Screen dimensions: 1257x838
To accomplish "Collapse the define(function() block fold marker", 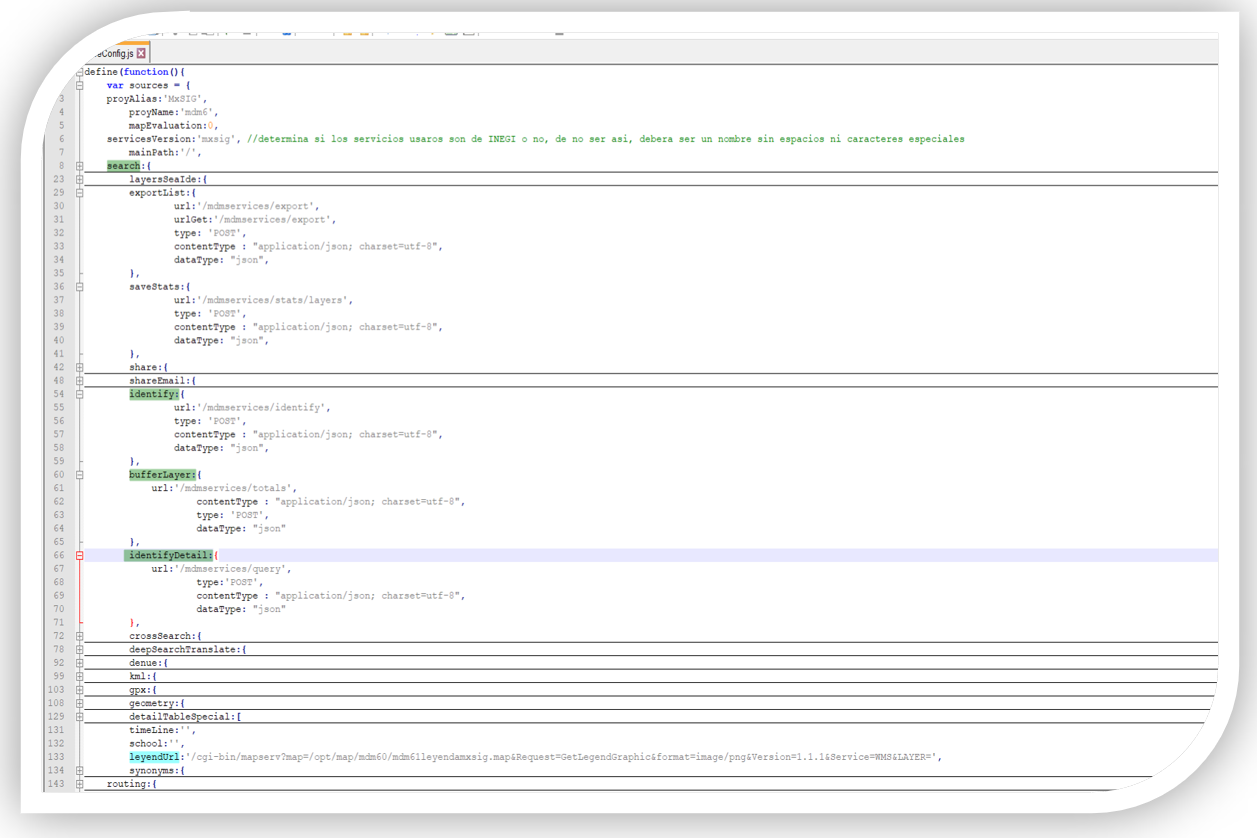I will pyautogui.click(x=79, y=72).
